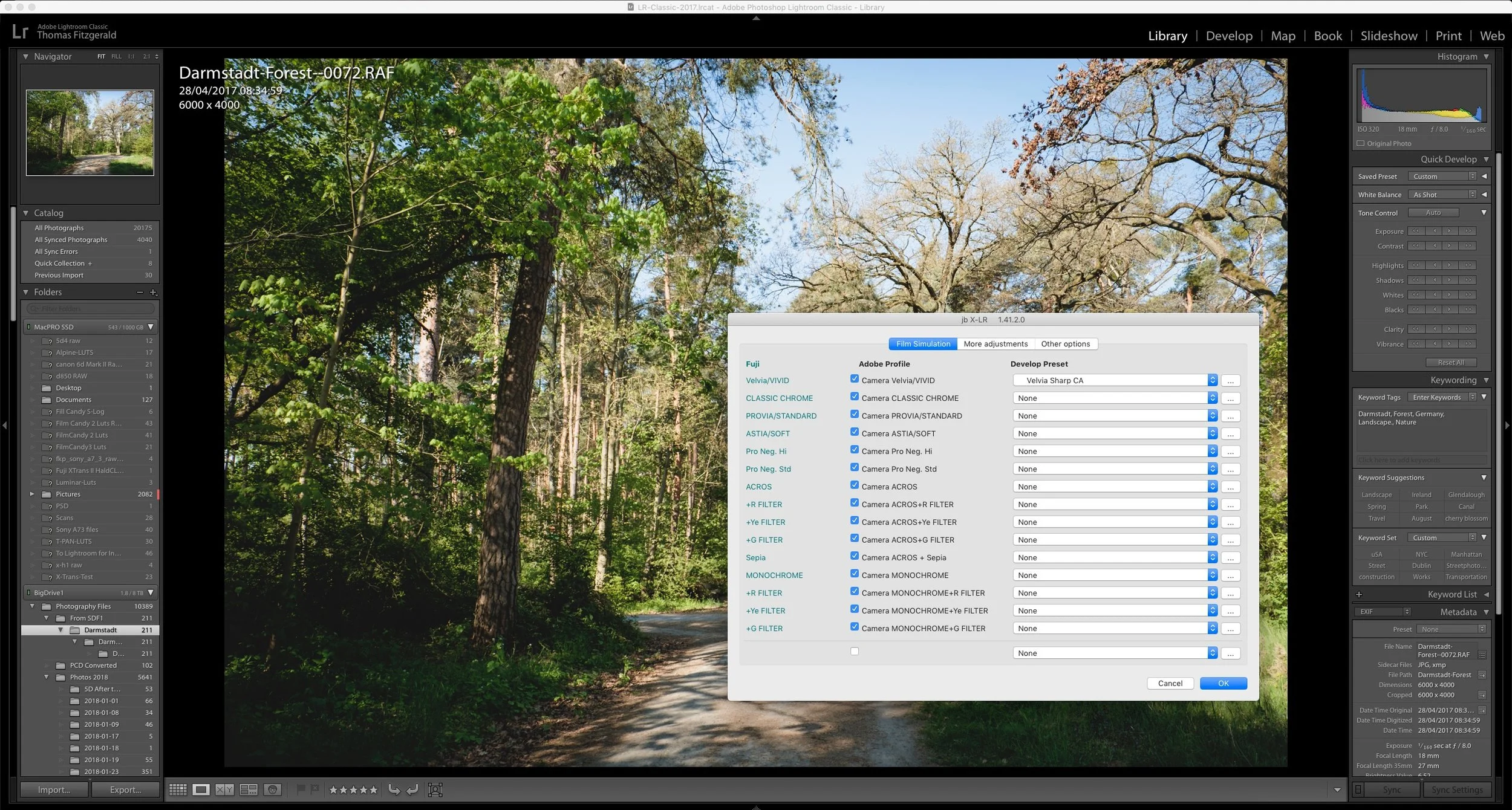This screenshot has height=810, width=1512.
Task: Uncheck Camera ACROS+R FILTER checkbox
Action: pyautogui.click(x=855, y=503)
